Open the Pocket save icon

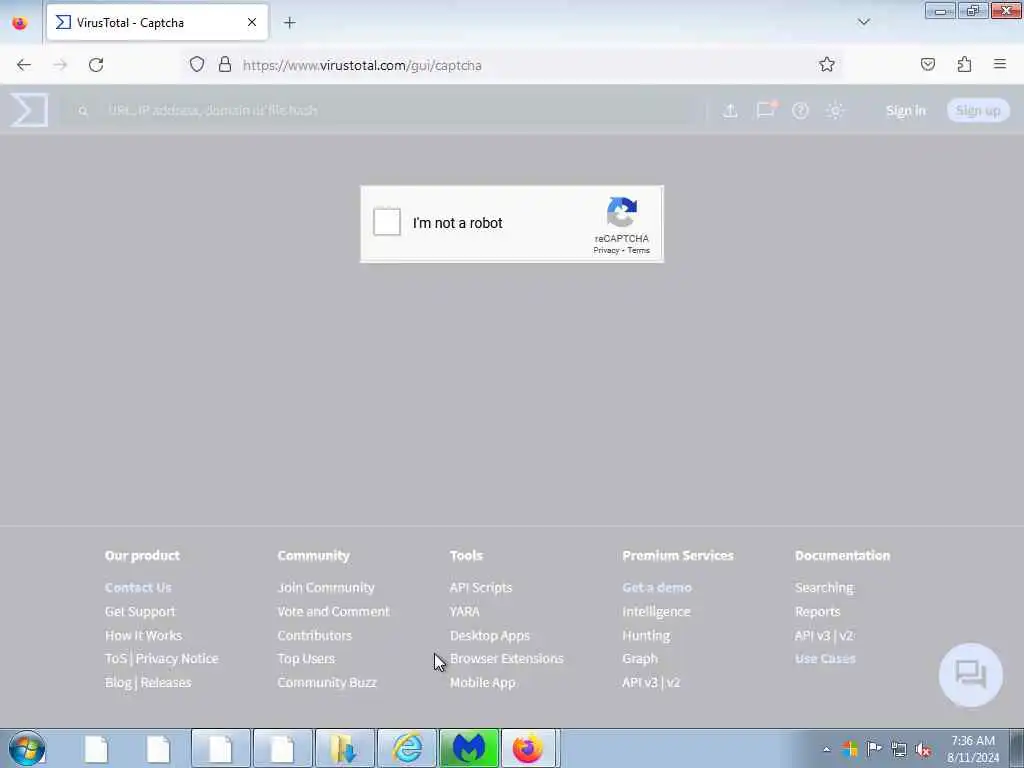coord(927,64)
